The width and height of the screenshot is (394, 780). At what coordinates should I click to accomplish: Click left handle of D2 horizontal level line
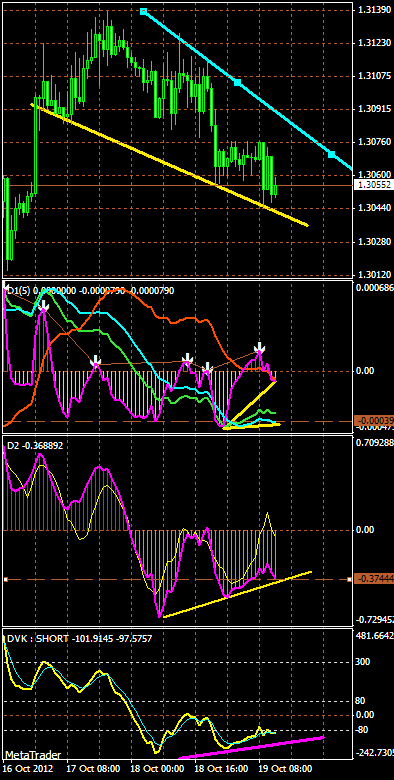pyautogui.click(x=5, y=580)
